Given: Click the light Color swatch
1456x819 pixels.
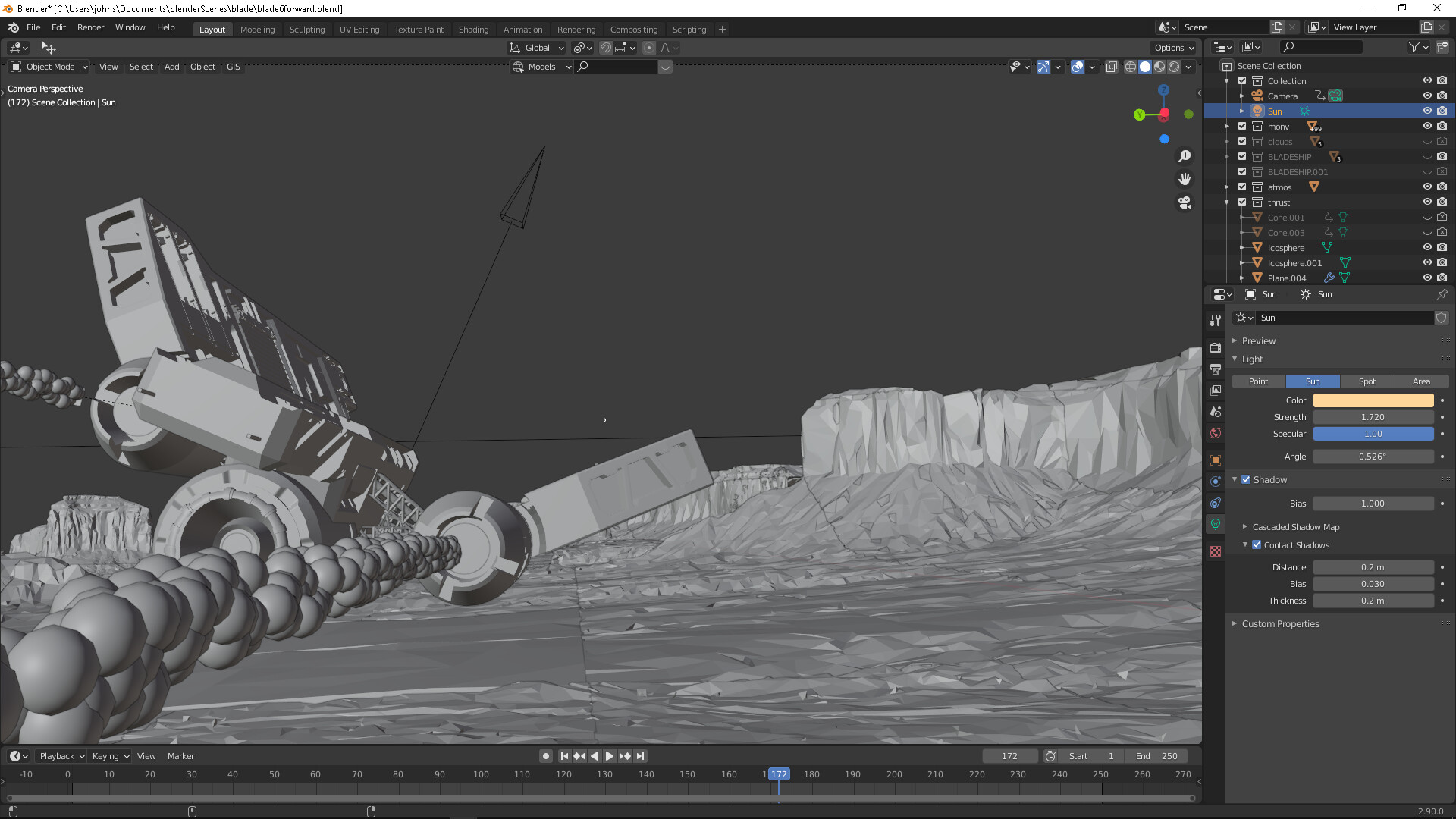Looking at the screenshot, I should pyautogui.click(x=1373, y=400).
